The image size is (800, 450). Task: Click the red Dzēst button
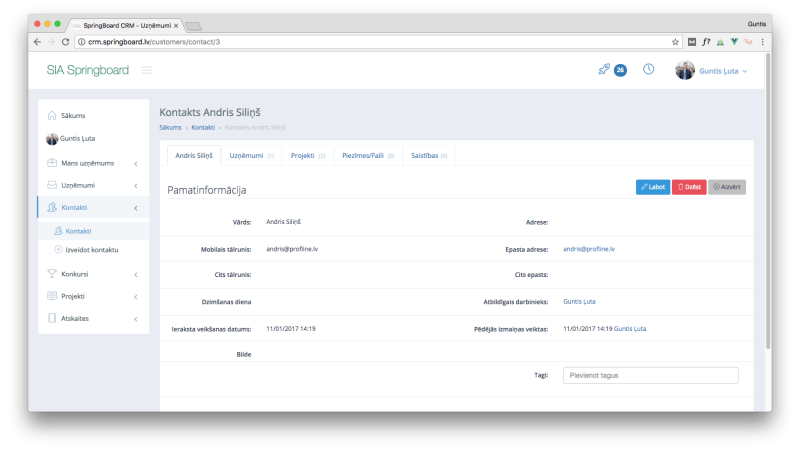point(689,187)
